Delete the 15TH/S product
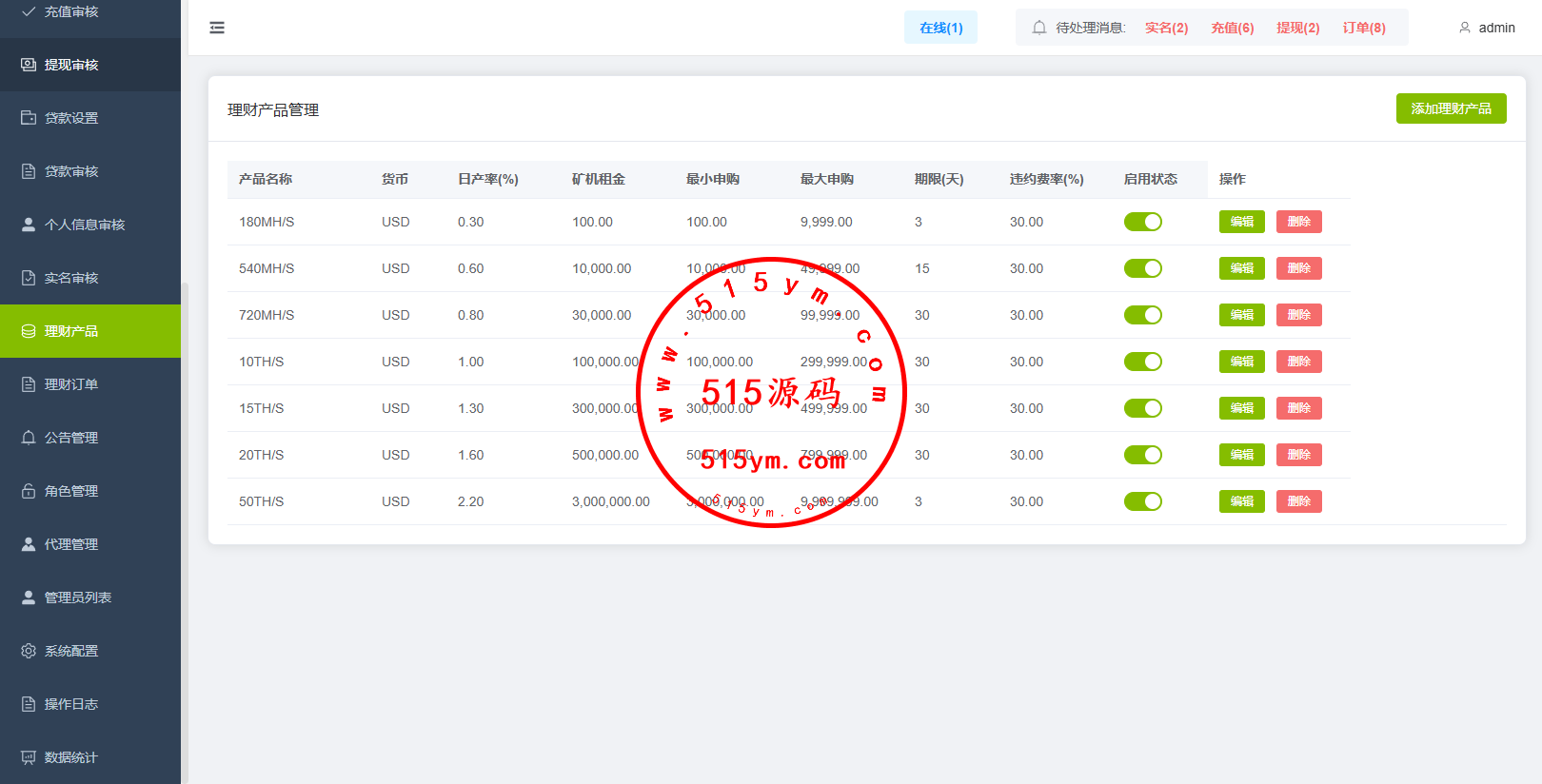Image resolution: width=1542 pixels, height=784 pixels. tap(1299, 408)
